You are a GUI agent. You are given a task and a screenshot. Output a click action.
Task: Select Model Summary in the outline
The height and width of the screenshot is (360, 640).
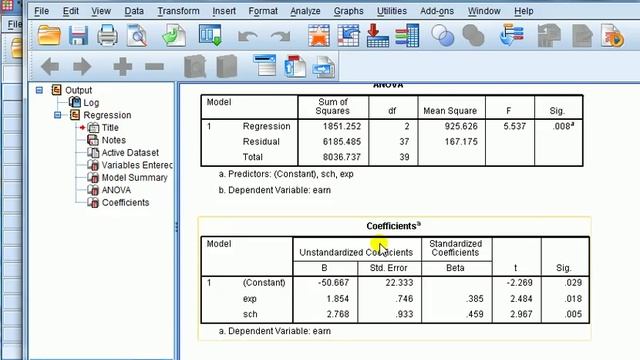[134, 178]
